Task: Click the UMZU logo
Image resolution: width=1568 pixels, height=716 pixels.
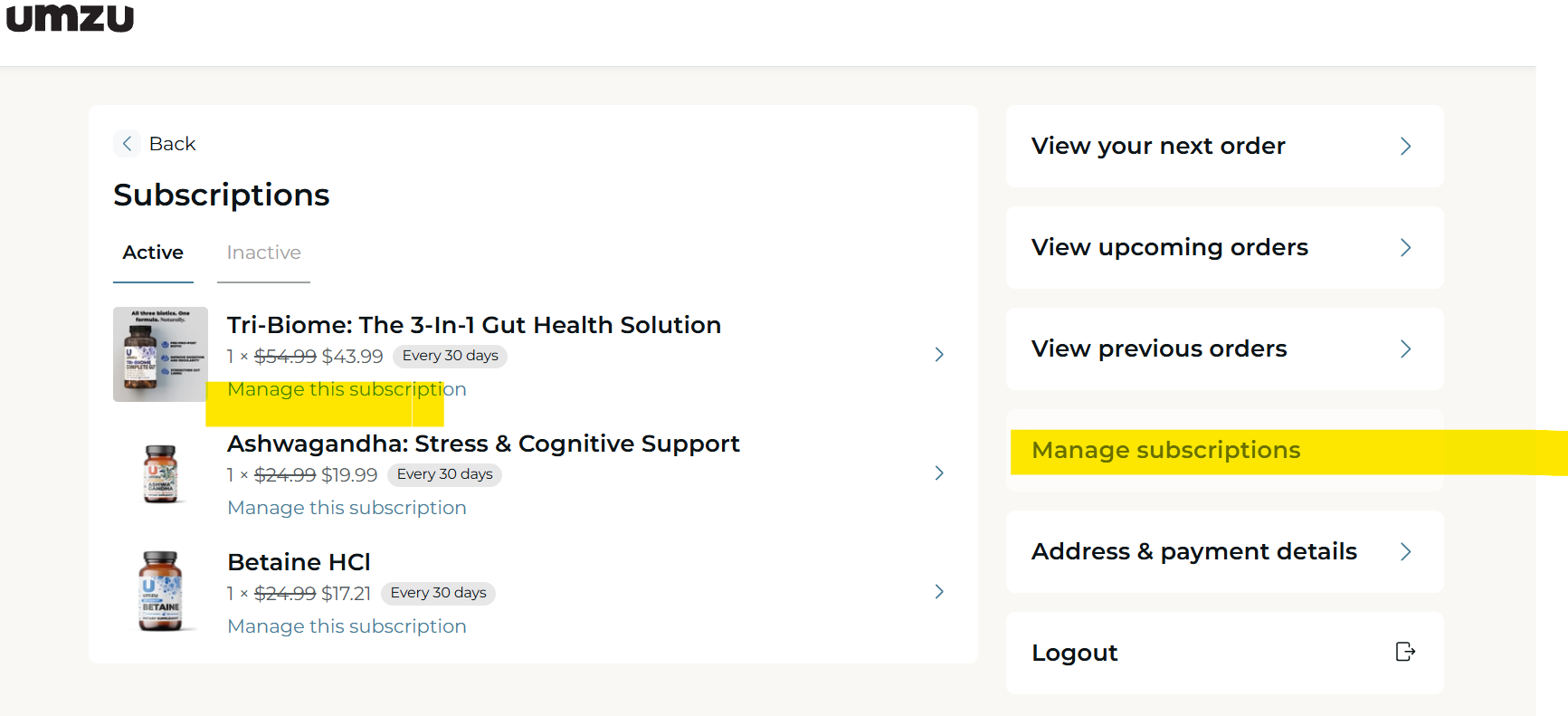Action: point(70,17)
